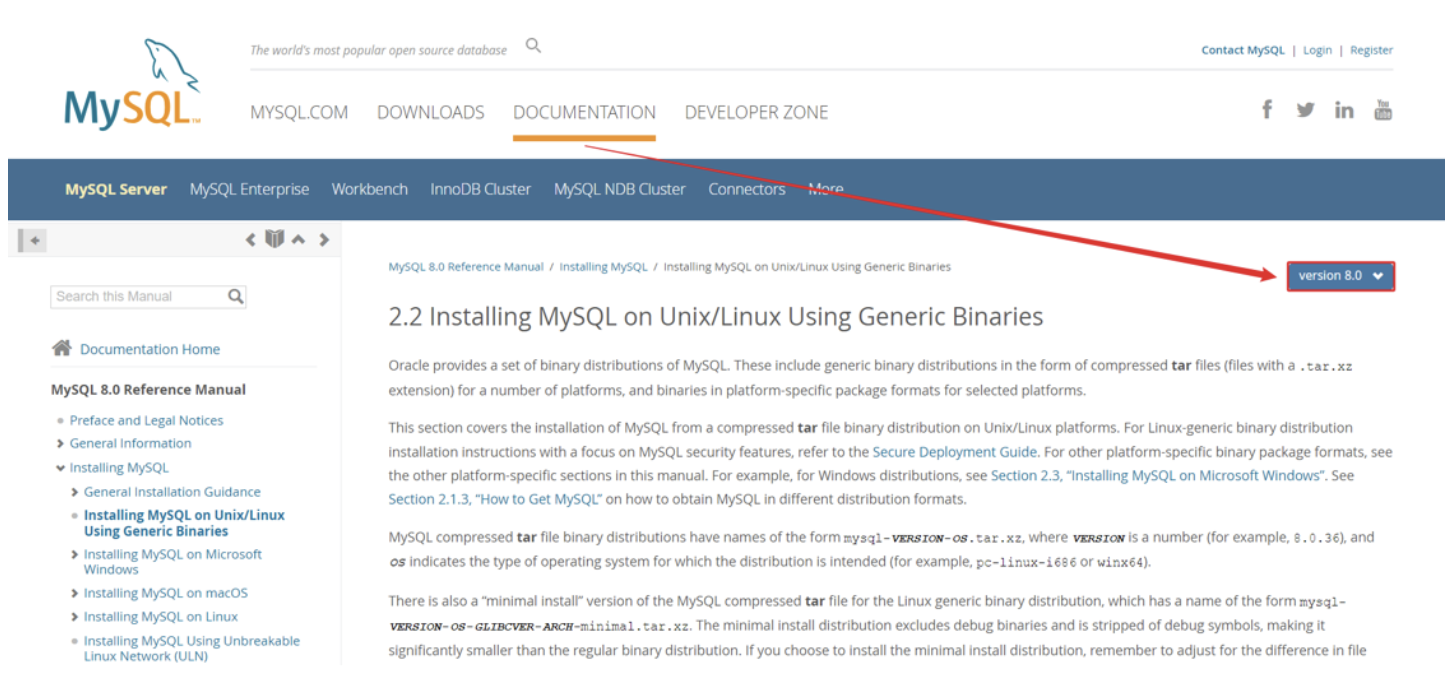The width and height of the screenshot is (1452, 693).
Task: Select the Workbench tab
Action: 370,189
